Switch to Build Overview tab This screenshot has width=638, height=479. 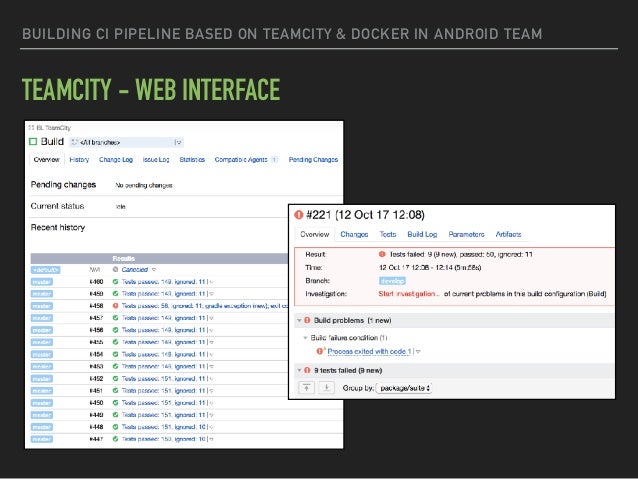pyautogui.click(x=47, y=160)
